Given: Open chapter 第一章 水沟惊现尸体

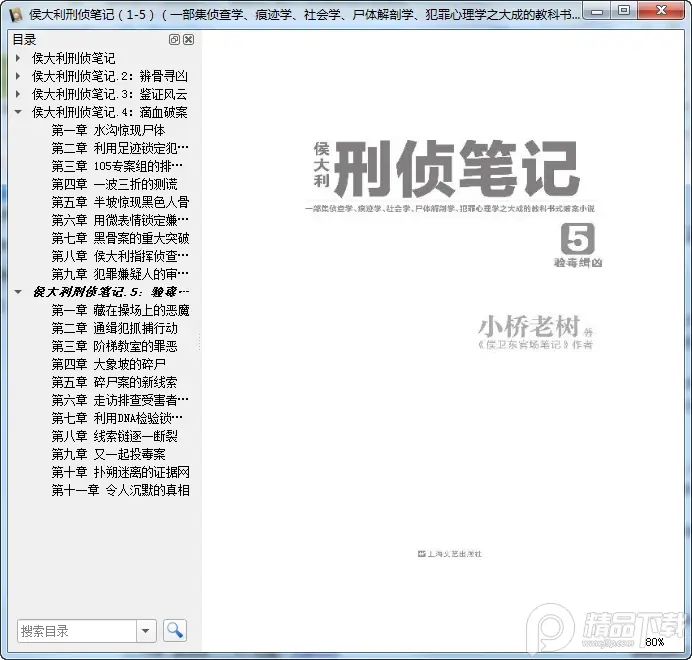Looking at the screenshot, I should (109, 130).
